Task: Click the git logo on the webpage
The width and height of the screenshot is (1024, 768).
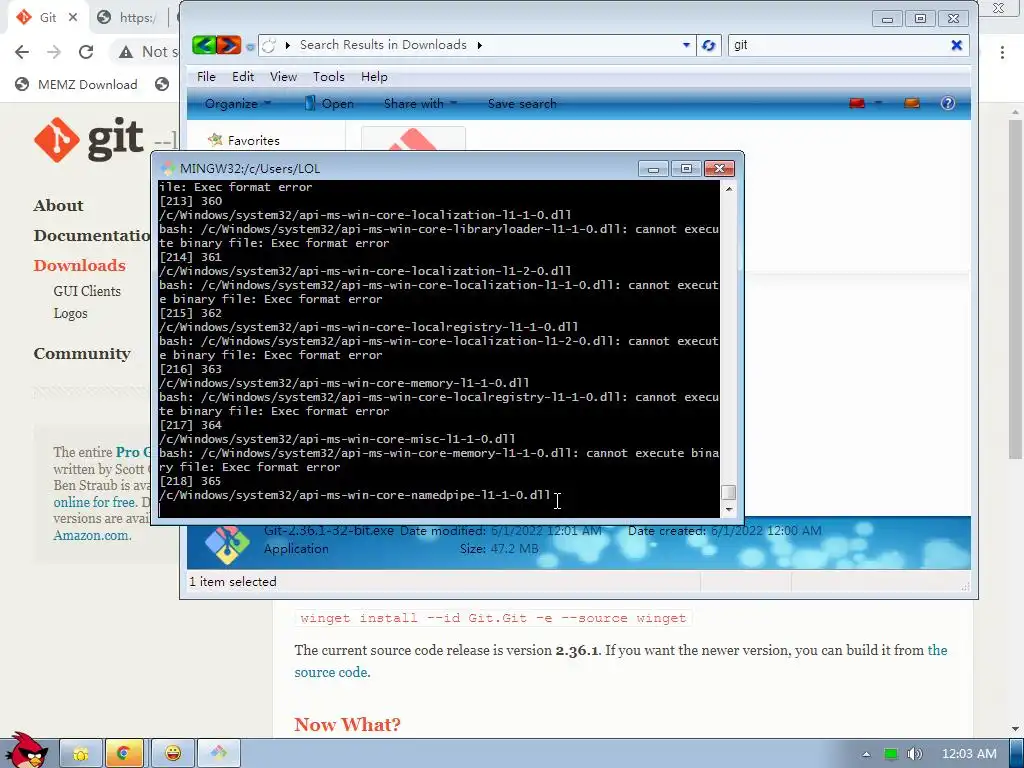Action: pos(88,140)
